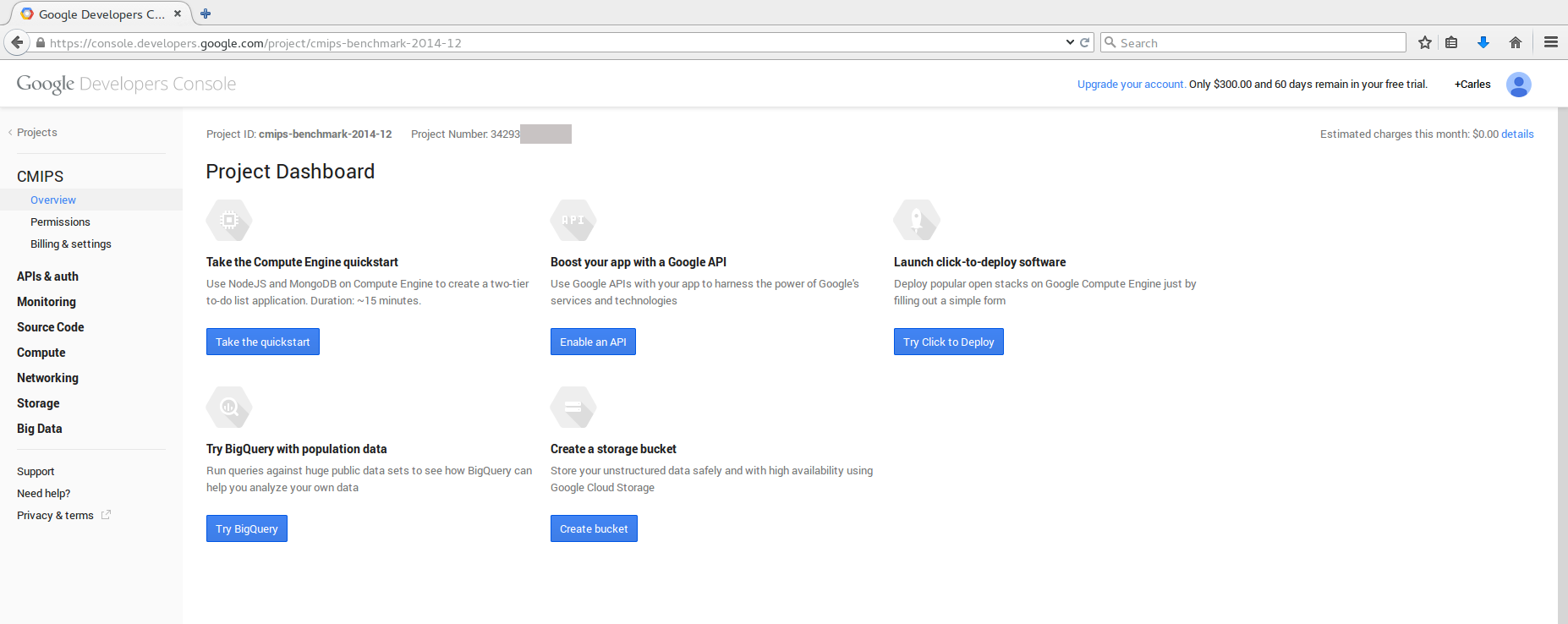Click 'Create a storage bucket' title

click(613, 449)
